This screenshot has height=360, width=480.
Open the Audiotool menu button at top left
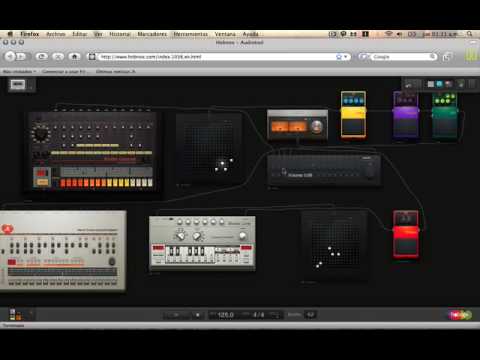pos(18,85)
